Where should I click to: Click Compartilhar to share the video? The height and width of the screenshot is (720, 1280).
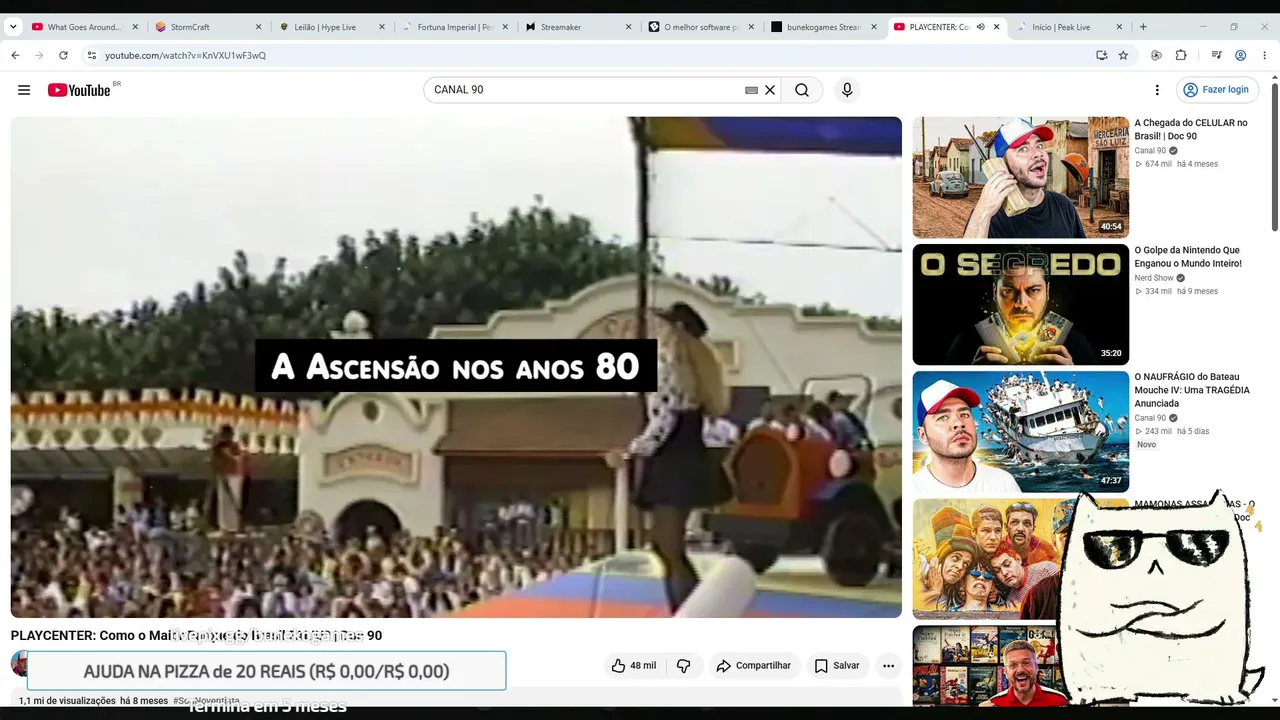[754, 666]
